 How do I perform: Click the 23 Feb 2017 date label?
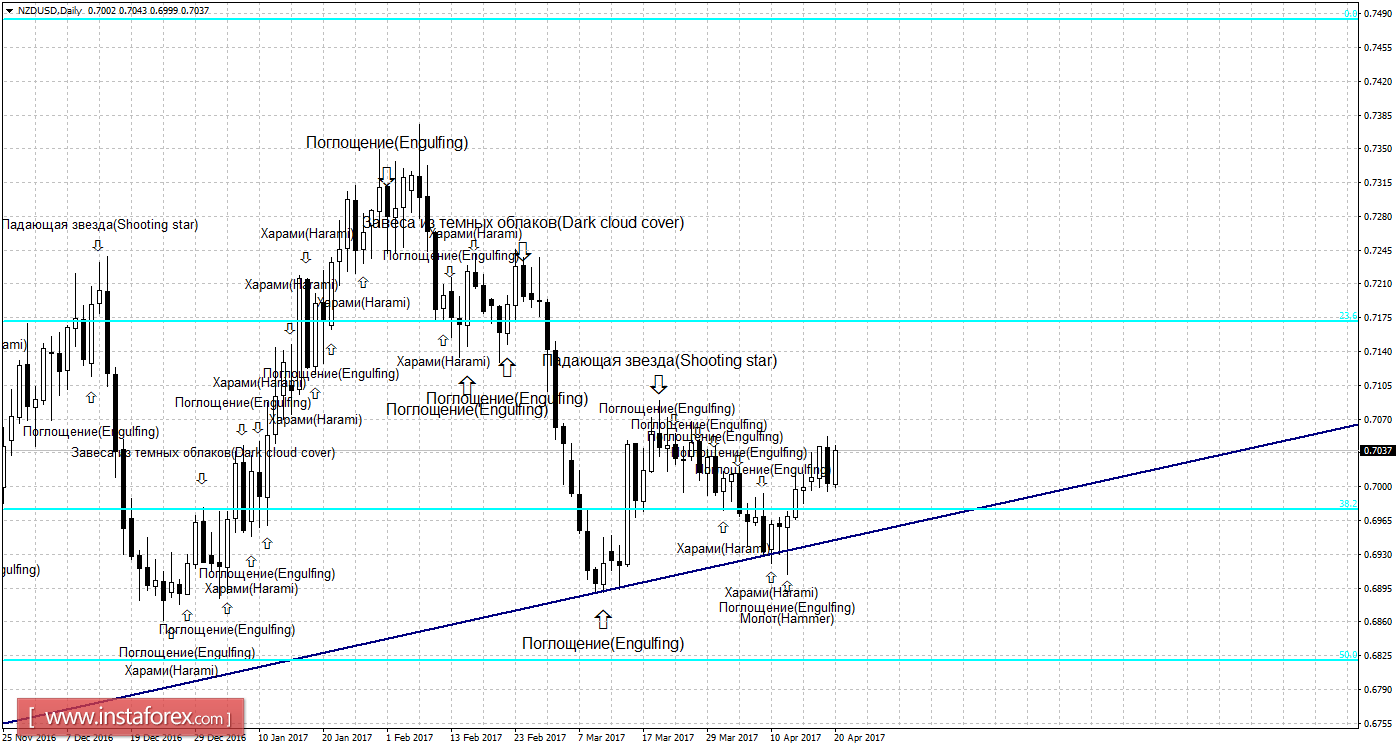[540, 738]
